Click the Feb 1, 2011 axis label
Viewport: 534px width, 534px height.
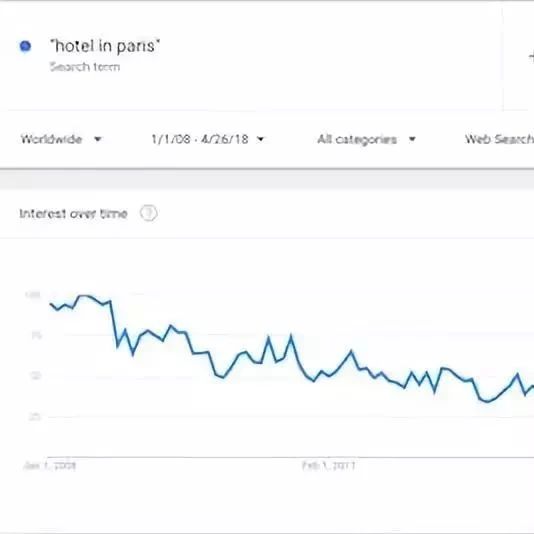point(329,465)
